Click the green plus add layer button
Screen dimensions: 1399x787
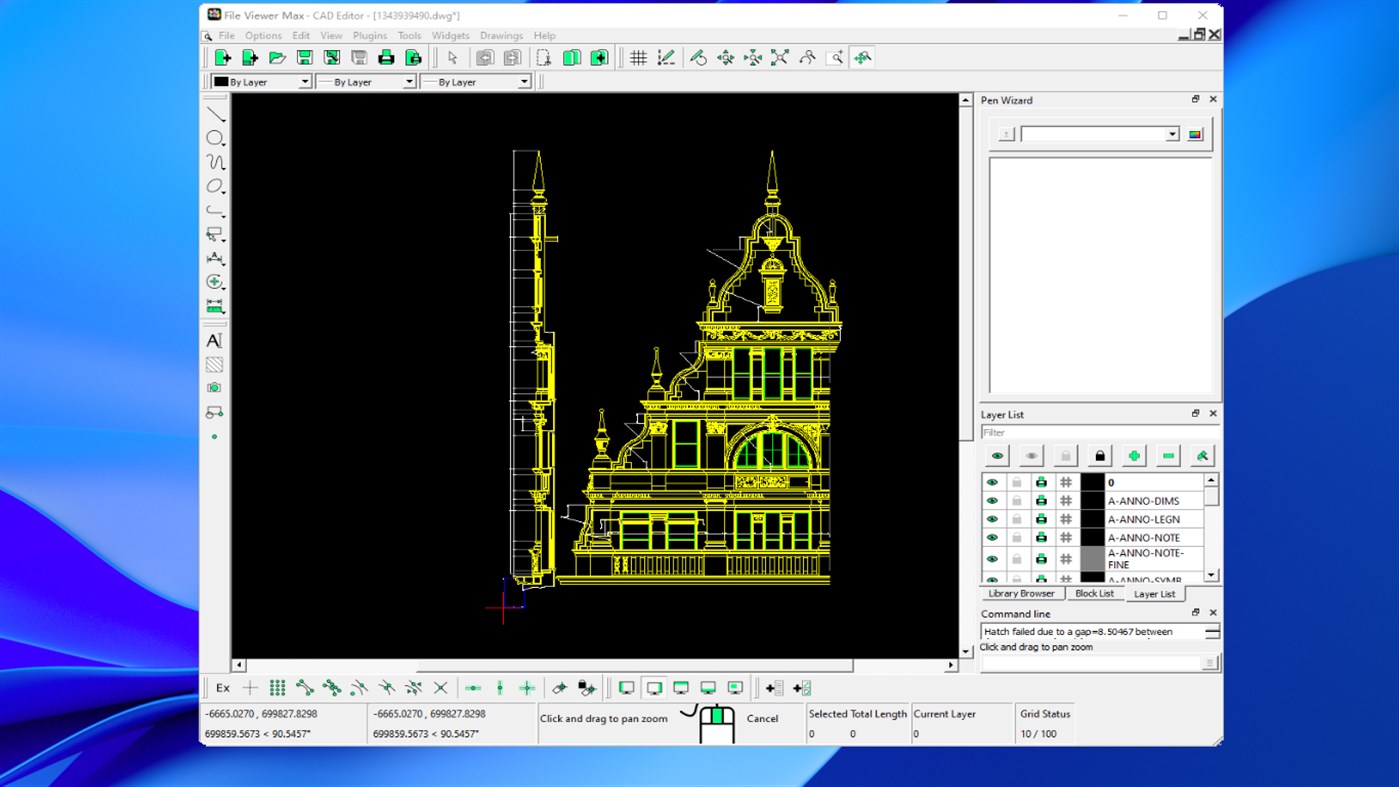(x=1133, y=456)
